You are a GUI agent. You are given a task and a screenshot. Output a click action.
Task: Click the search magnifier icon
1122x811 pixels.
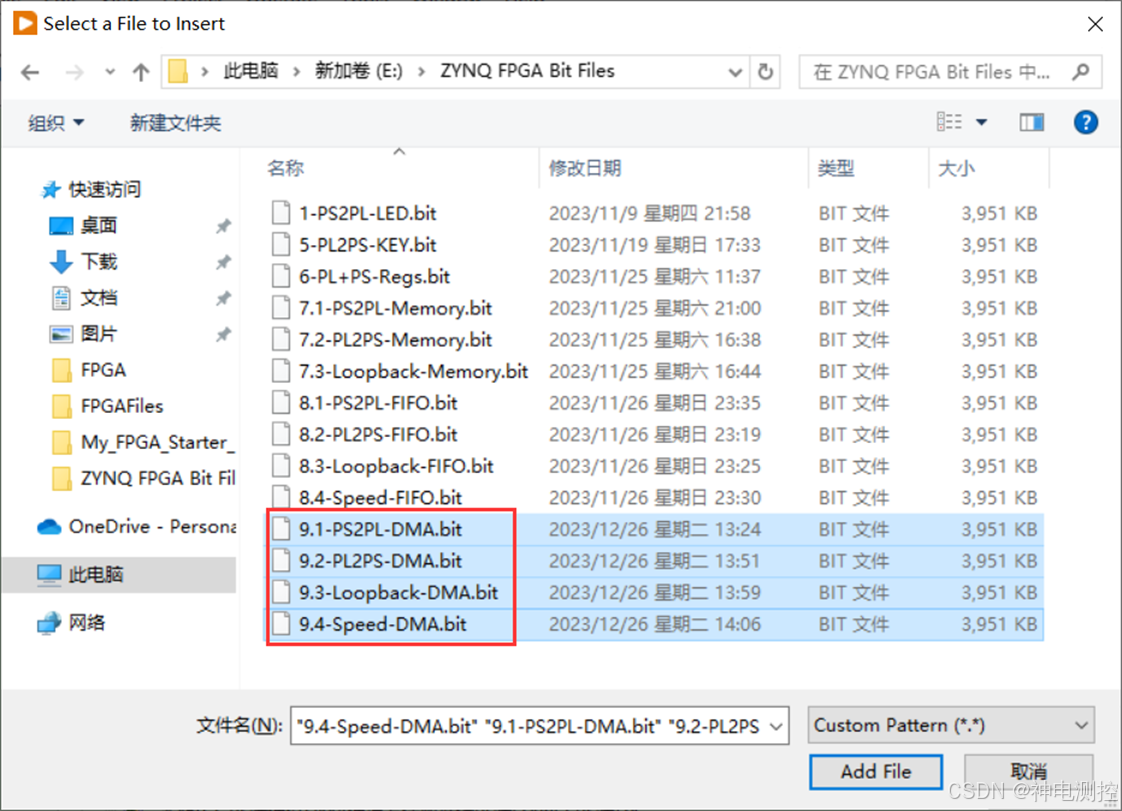[1080, 72]
